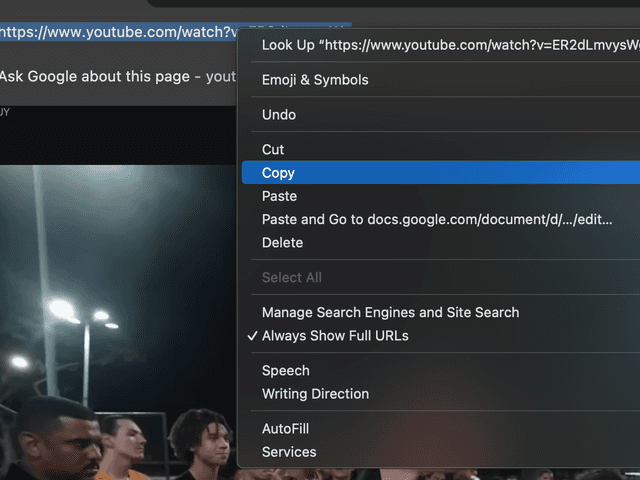Click the YouTube video frame
Image resolution: width=640 pixels, height=480 pixels.
tap(118, 322)
